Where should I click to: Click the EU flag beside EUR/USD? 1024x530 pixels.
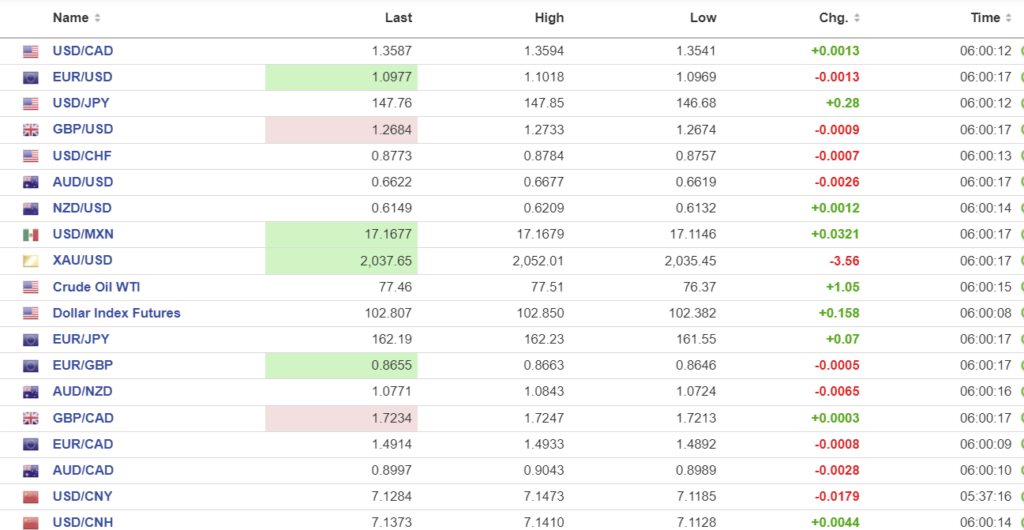(31, 77)
